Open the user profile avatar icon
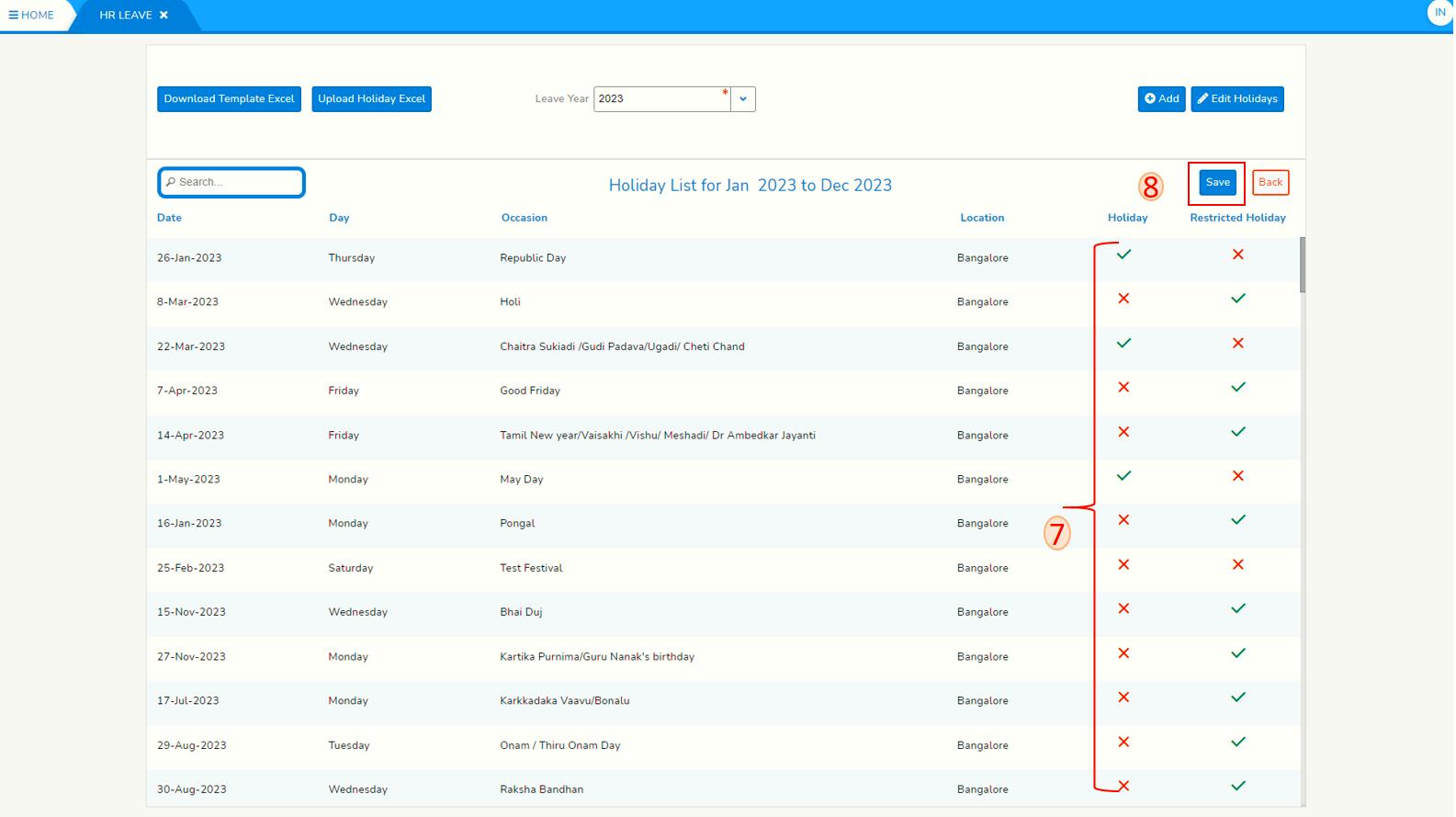 pyautogui.click(x=1439, y=13)
